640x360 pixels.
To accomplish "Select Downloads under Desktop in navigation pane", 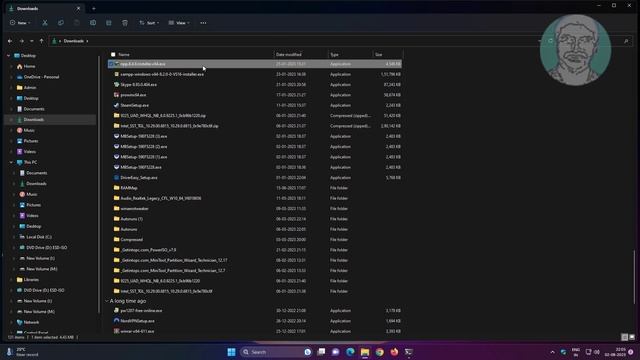I will point(33,120).
